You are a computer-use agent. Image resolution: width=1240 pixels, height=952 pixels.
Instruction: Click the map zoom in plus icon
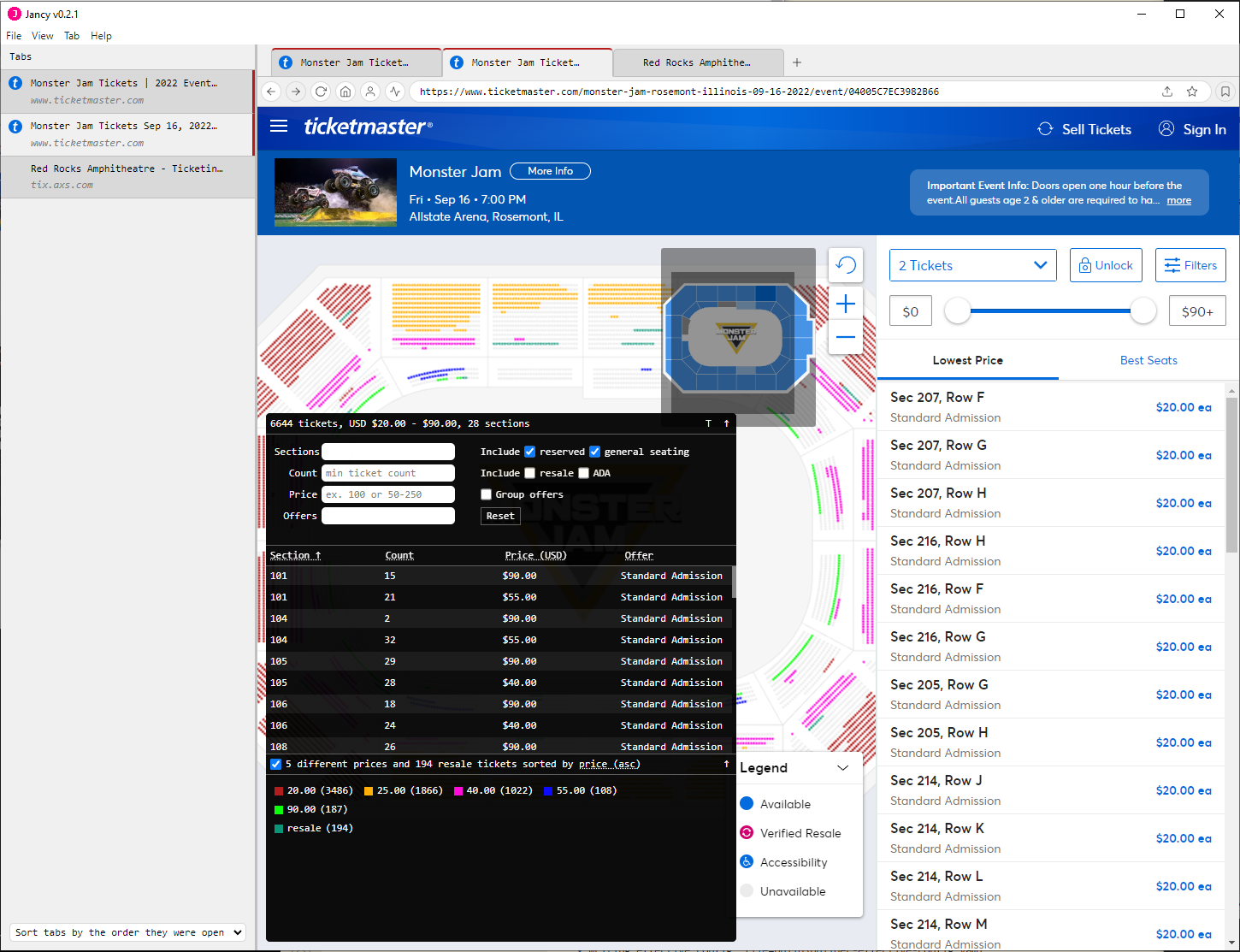(846, 304)
